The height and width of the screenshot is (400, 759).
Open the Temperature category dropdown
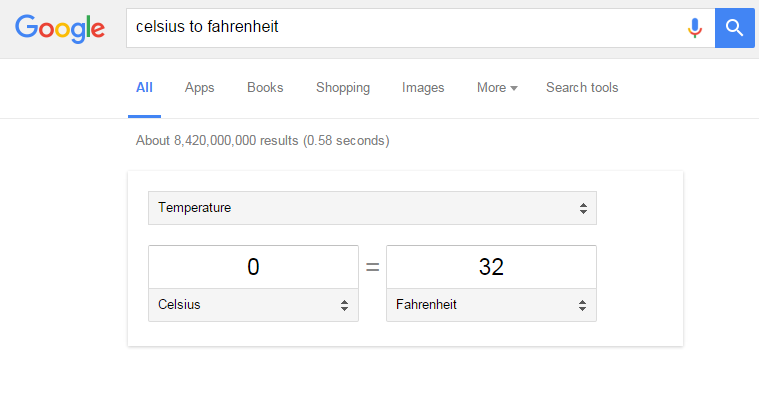(372, 208)
